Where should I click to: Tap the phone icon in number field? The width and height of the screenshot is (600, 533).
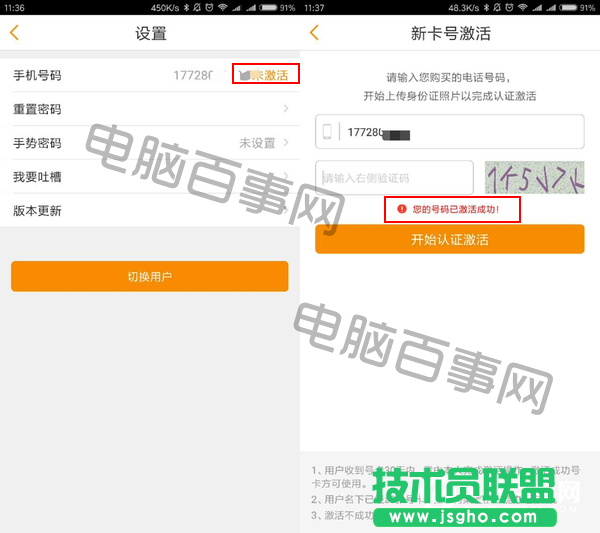(327, 132)
